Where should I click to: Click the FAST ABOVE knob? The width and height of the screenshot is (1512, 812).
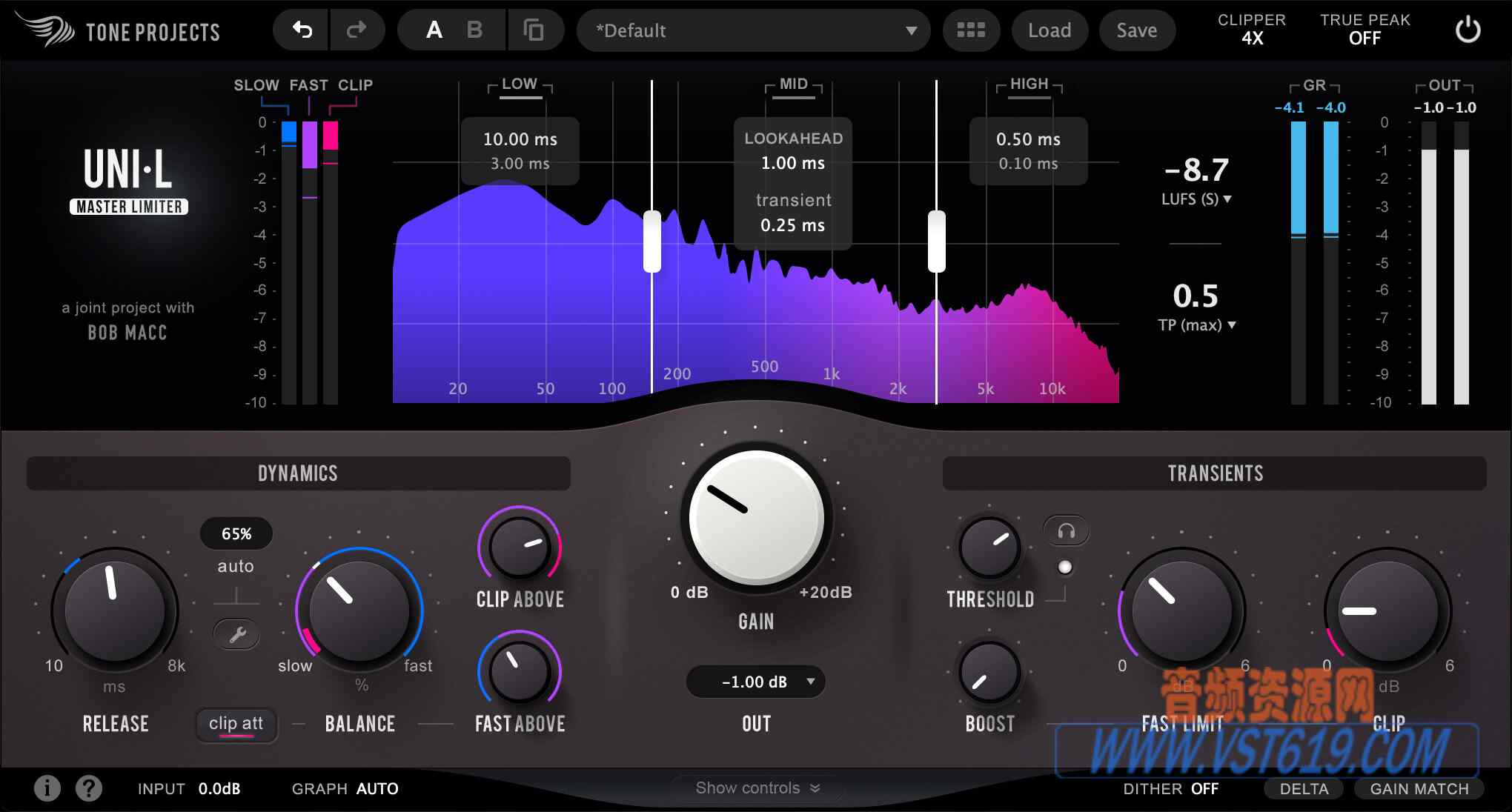click(520, 673)
